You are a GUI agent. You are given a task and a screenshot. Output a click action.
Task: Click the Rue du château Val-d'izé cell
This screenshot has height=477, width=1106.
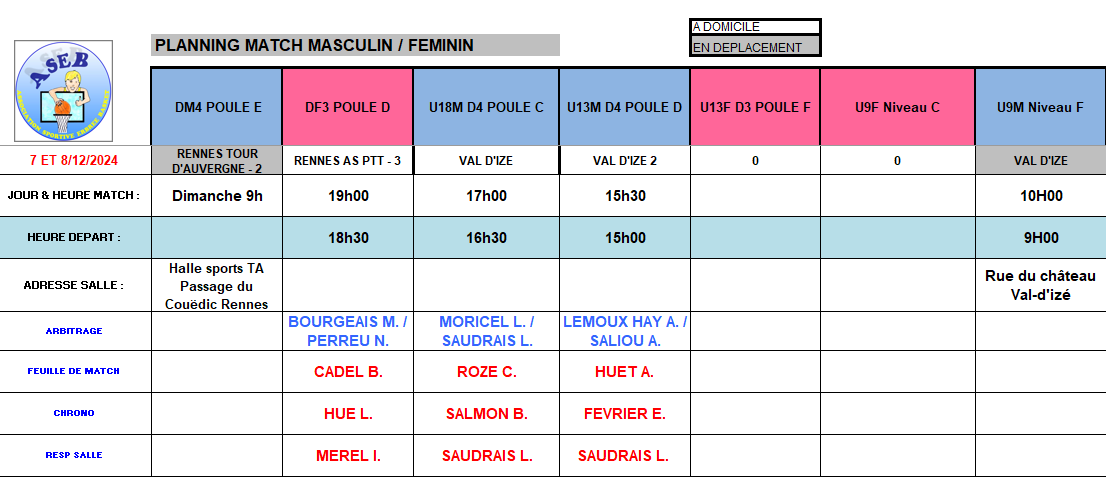1040,285
